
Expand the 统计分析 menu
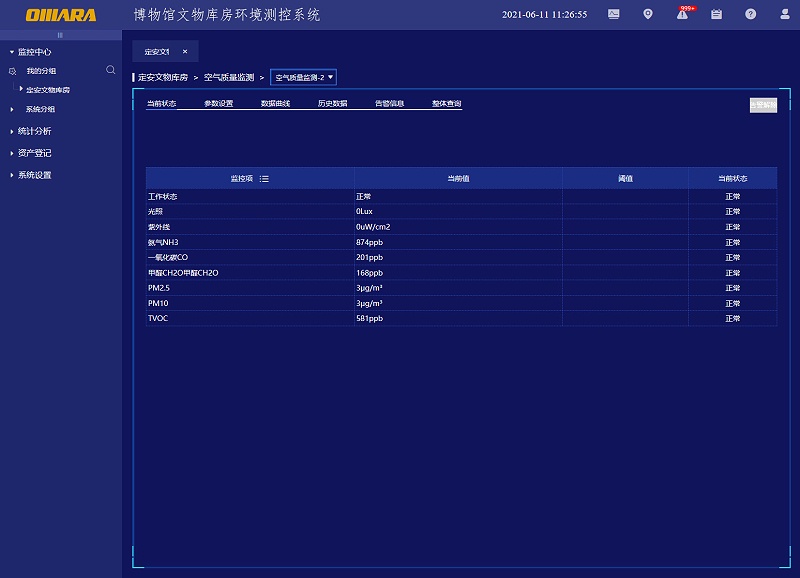(x=34, y=131)
